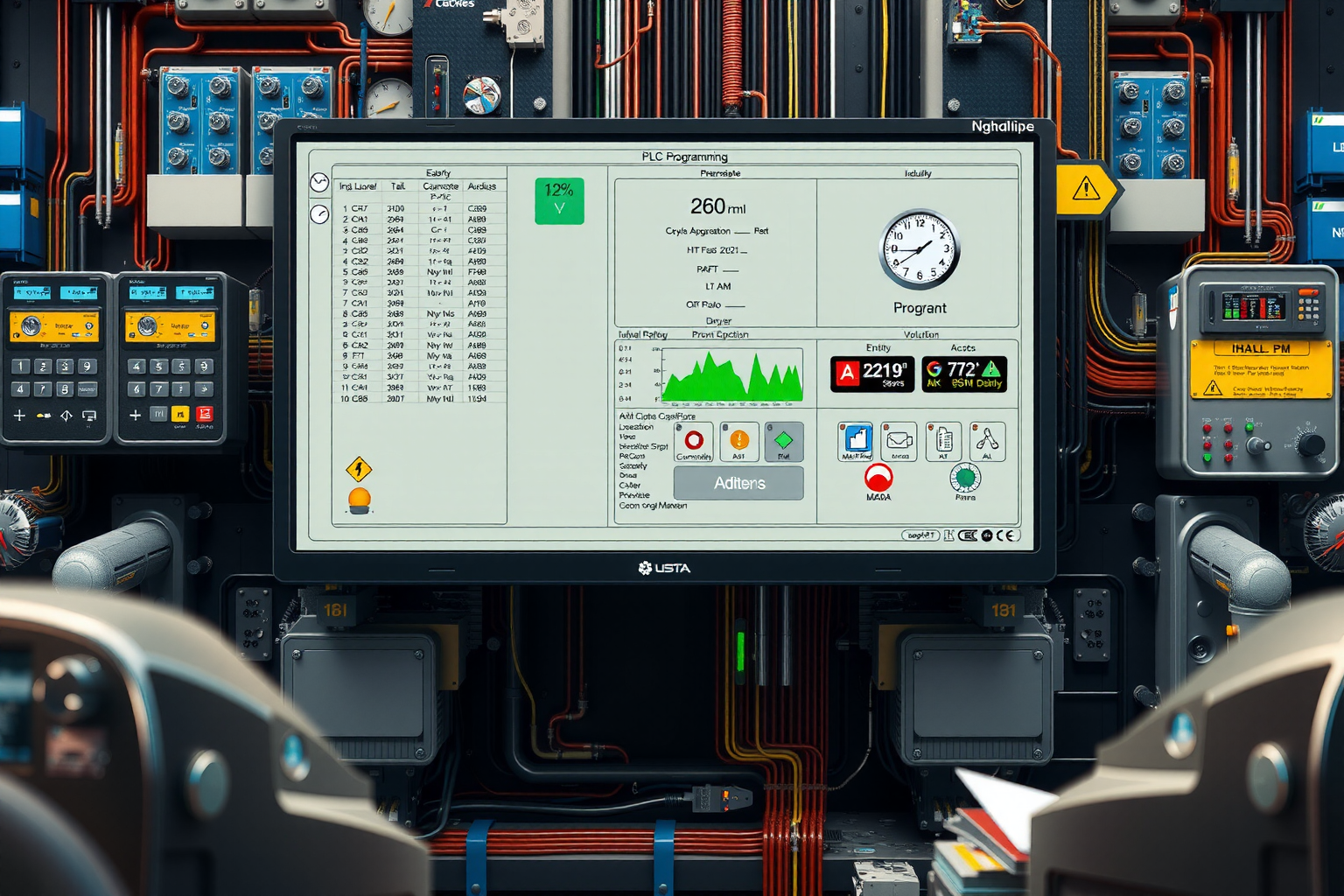Click the yellow lightning warning diamond icon
Viewport: 1344px width, 896px height.
tap(359, 470)
